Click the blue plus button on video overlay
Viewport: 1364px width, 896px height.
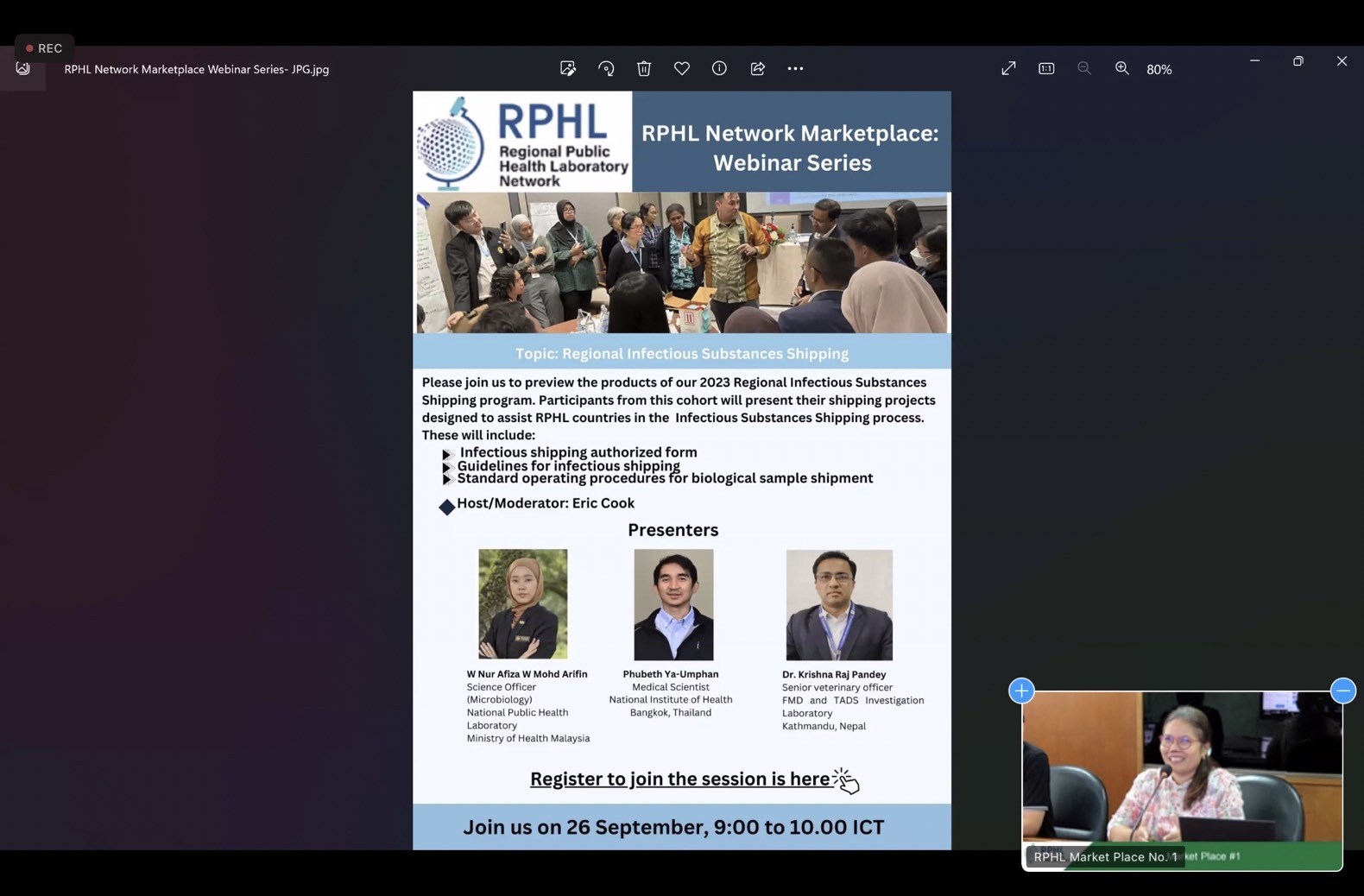pyautogui.click(x=1021, y=691)
